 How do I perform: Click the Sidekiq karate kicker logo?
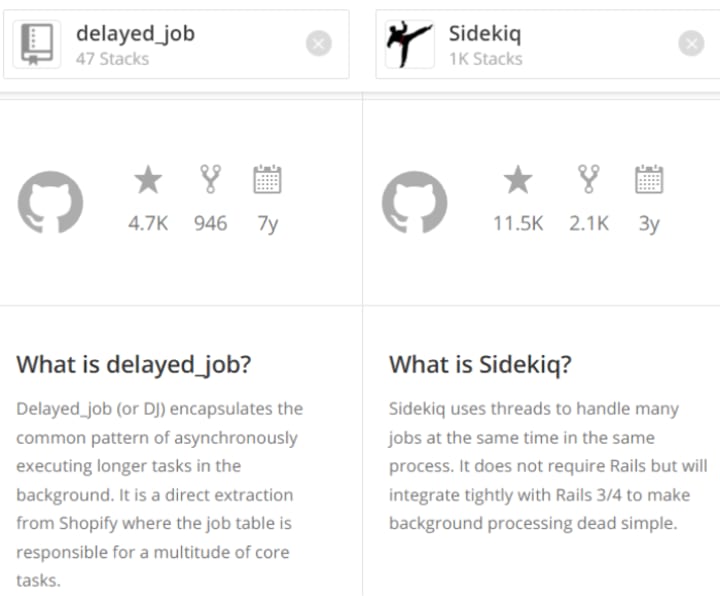pyautogui.click(x=410, y=44)
